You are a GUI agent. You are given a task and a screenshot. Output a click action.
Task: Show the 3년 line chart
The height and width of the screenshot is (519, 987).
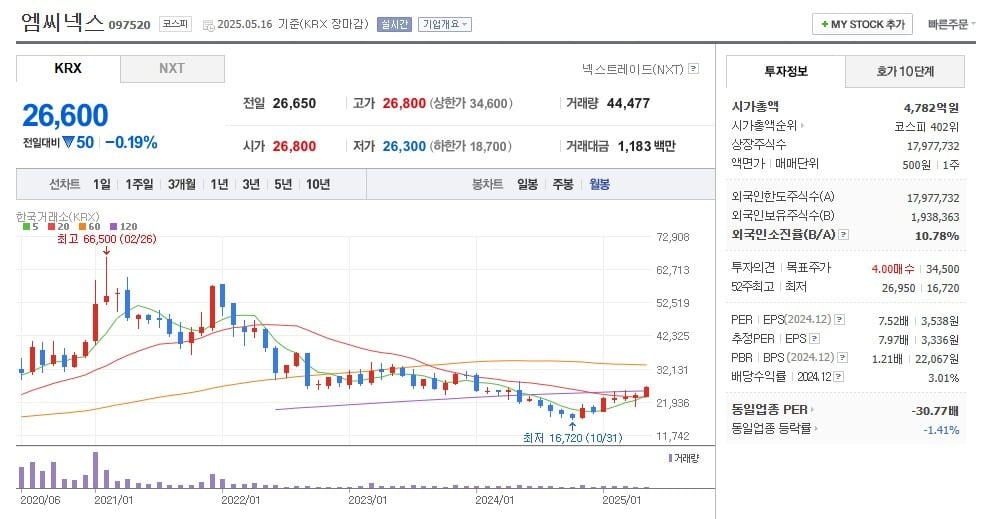coord(251,184)
